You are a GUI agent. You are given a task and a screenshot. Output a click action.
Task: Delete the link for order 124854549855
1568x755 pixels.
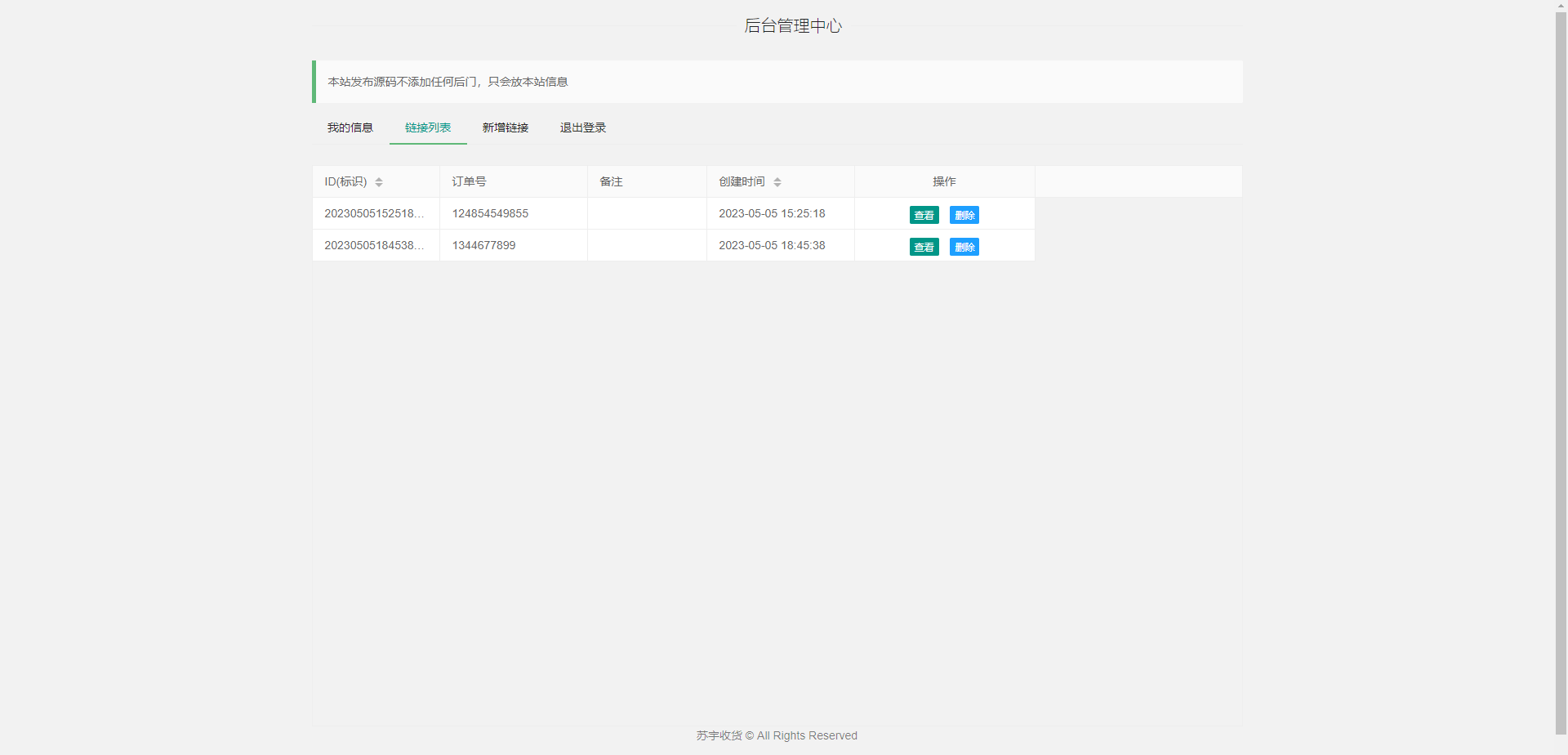(964, 215)
